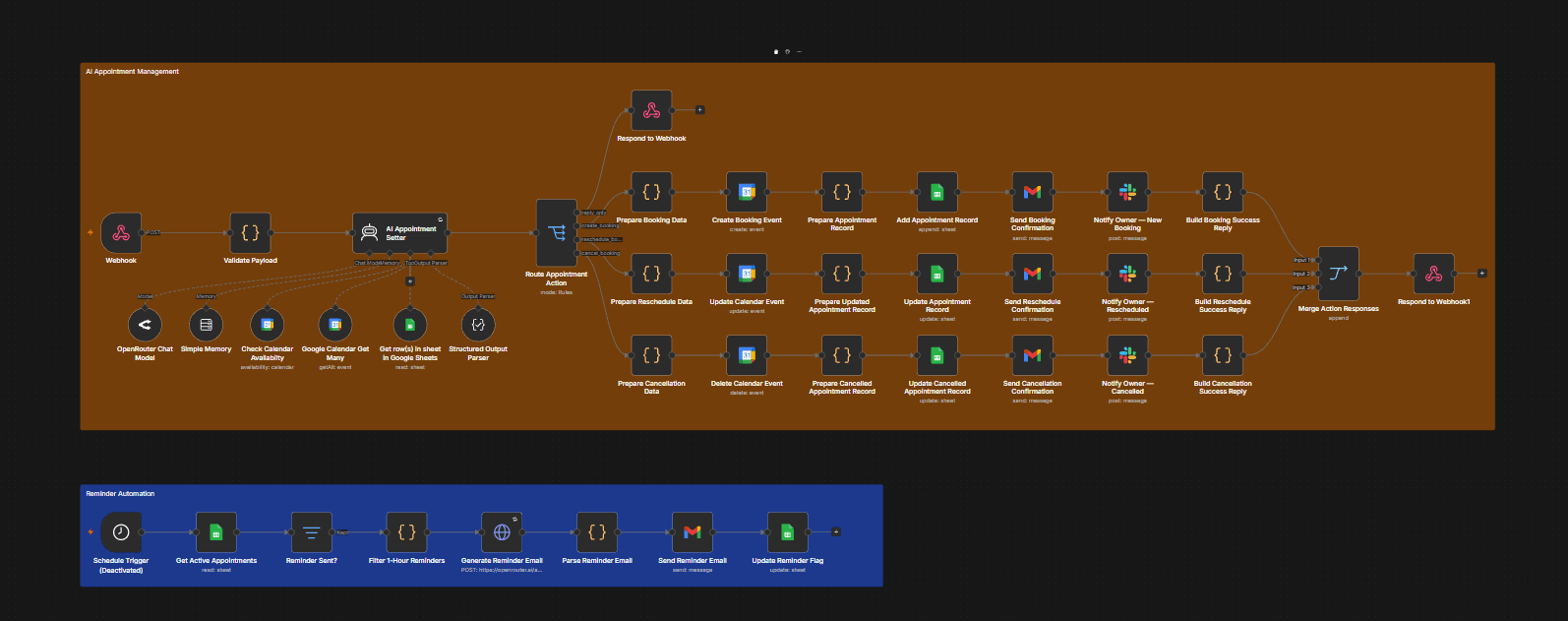
Task: Click the create_booking output connector
Action: [x=577, y=226]
